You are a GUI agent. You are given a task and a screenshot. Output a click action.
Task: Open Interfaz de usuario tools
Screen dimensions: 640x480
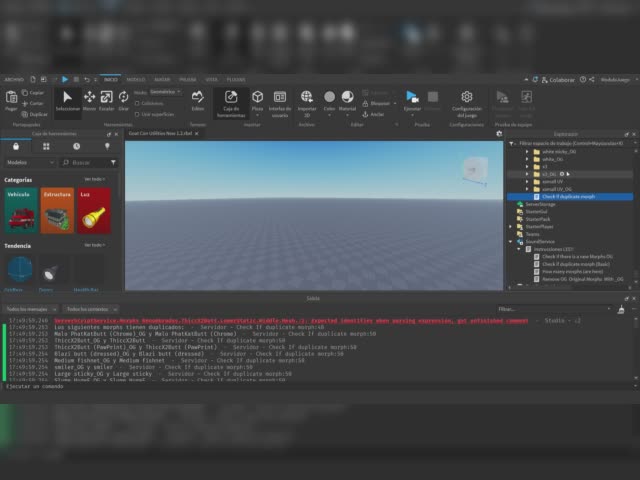[280, 104]
